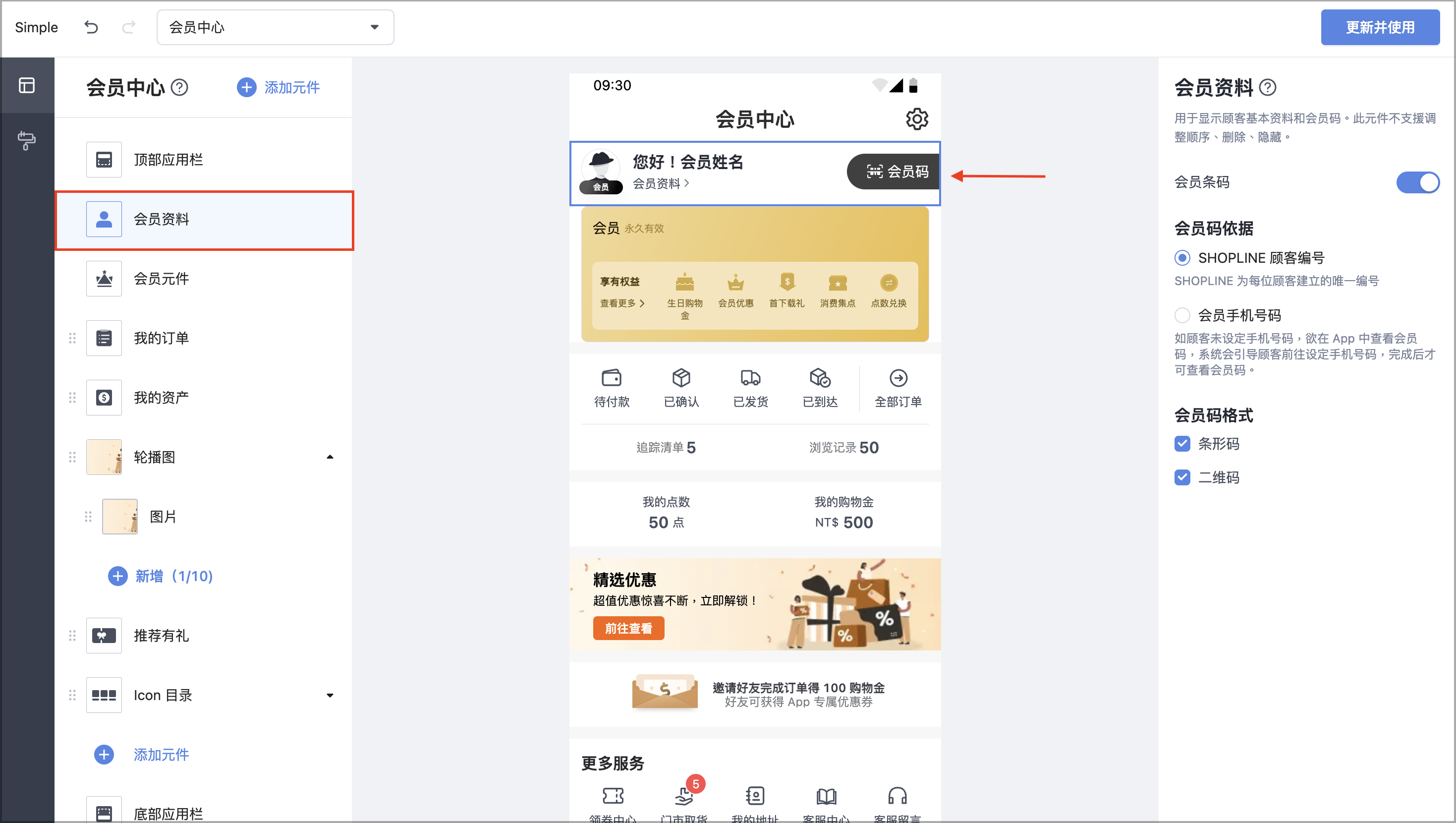This screenshot has height=823, width=1456.
Task: Click the orange 前往查看 button
Action: click(x=628, y=629)
